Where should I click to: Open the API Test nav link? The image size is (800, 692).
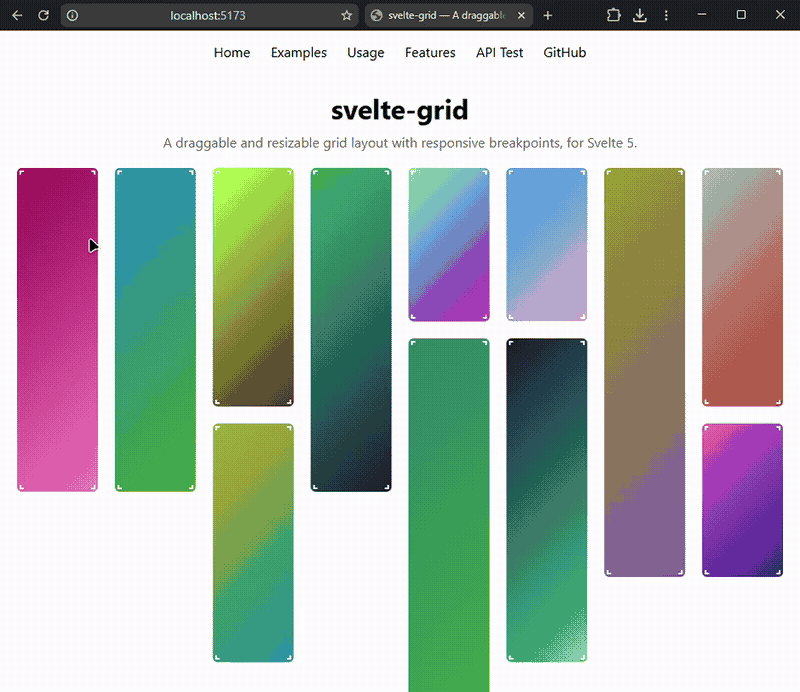(499, 53)
